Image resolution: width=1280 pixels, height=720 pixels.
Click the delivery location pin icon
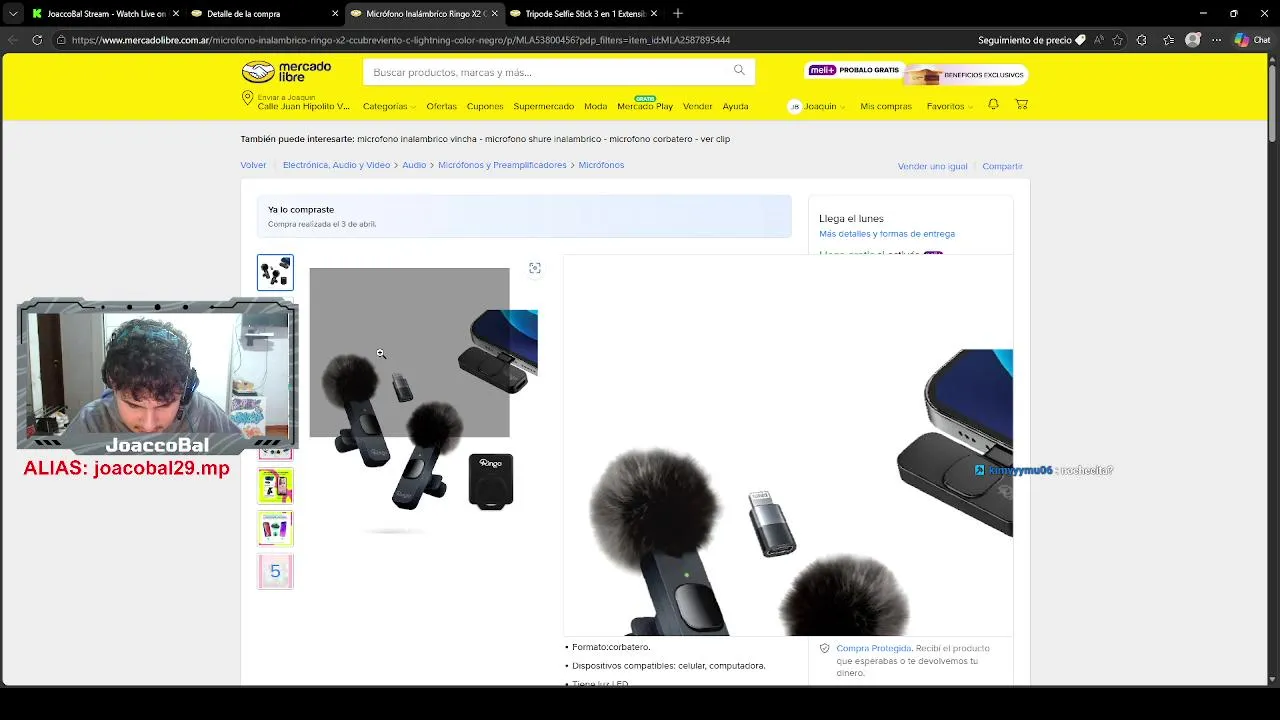pos(247,98)
